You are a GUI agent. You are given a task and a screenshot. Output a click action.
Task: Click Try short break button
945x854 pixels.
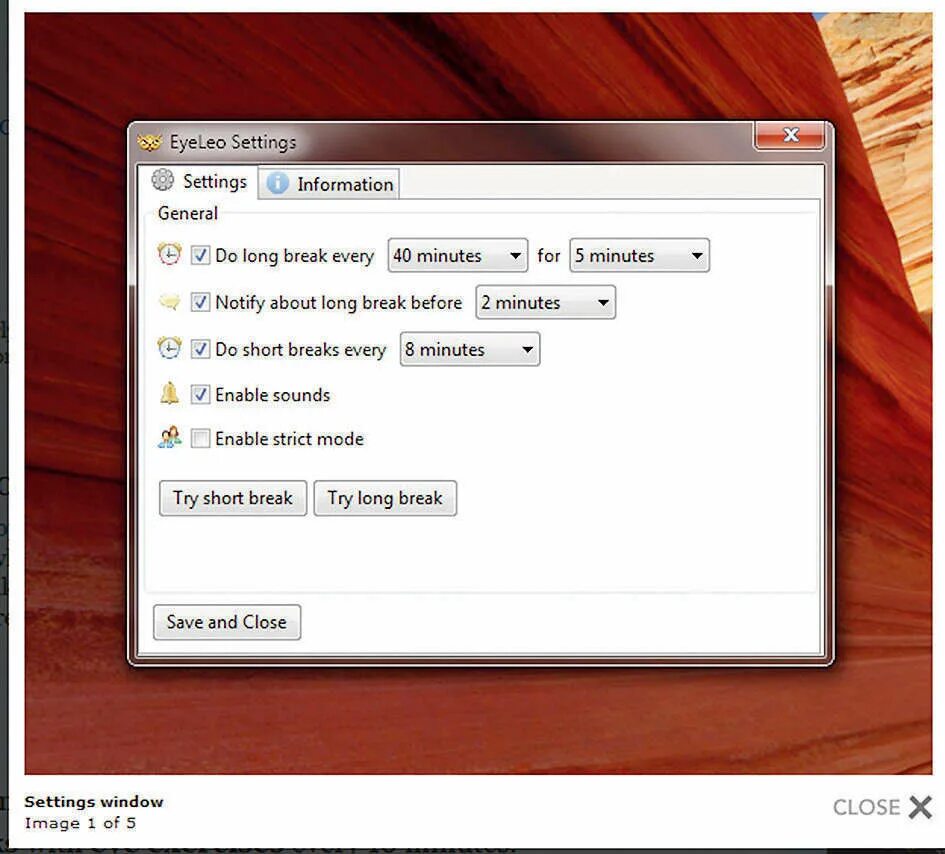click(x=233, y=498)
